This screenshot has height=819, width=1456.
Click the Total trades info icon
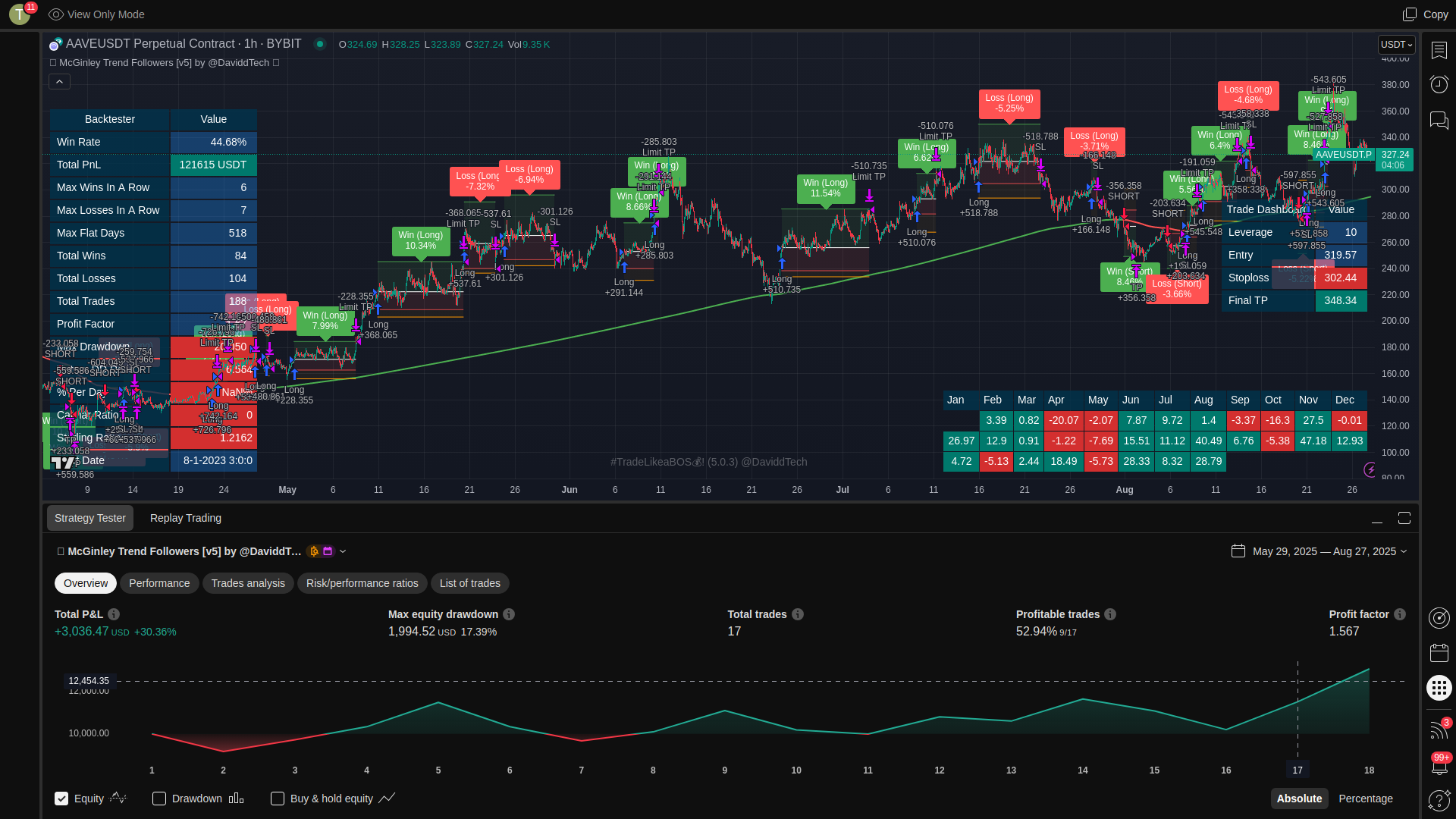pyautogui.click(x=798, y=614)
